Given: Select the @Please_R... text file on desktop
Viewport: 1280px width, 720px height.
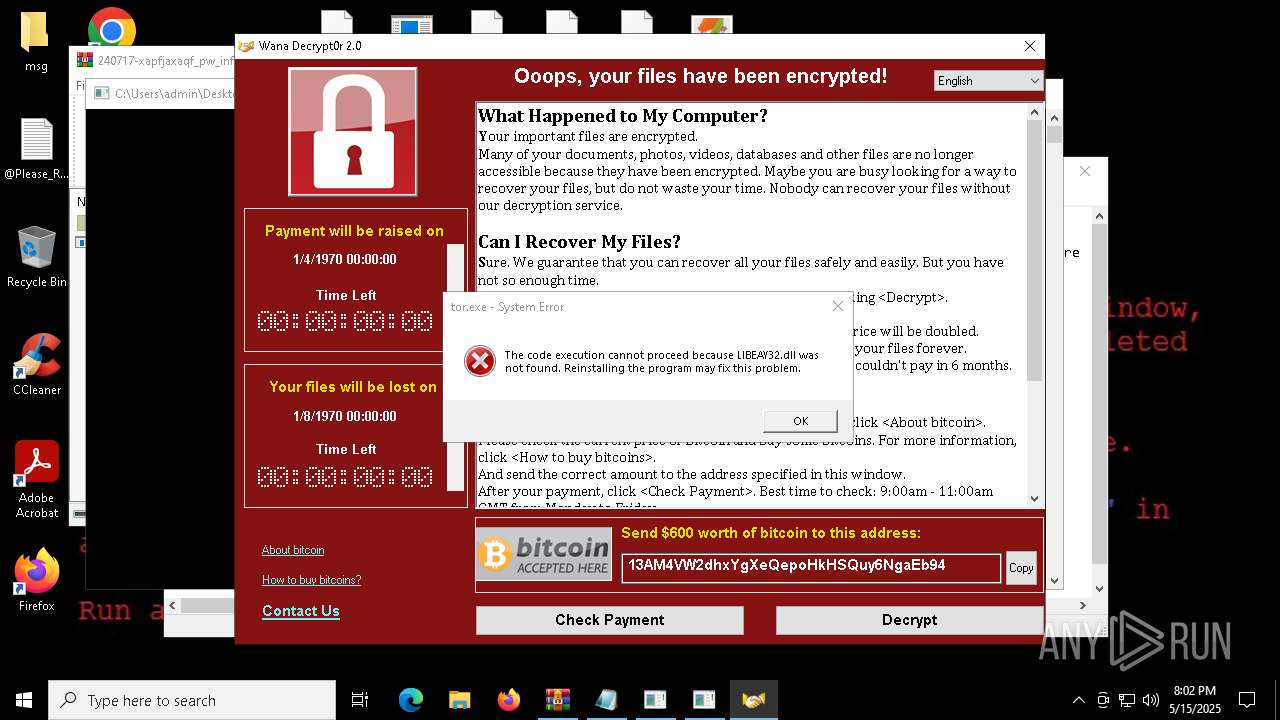Looking at the screenshot, I should click(36, 150).
